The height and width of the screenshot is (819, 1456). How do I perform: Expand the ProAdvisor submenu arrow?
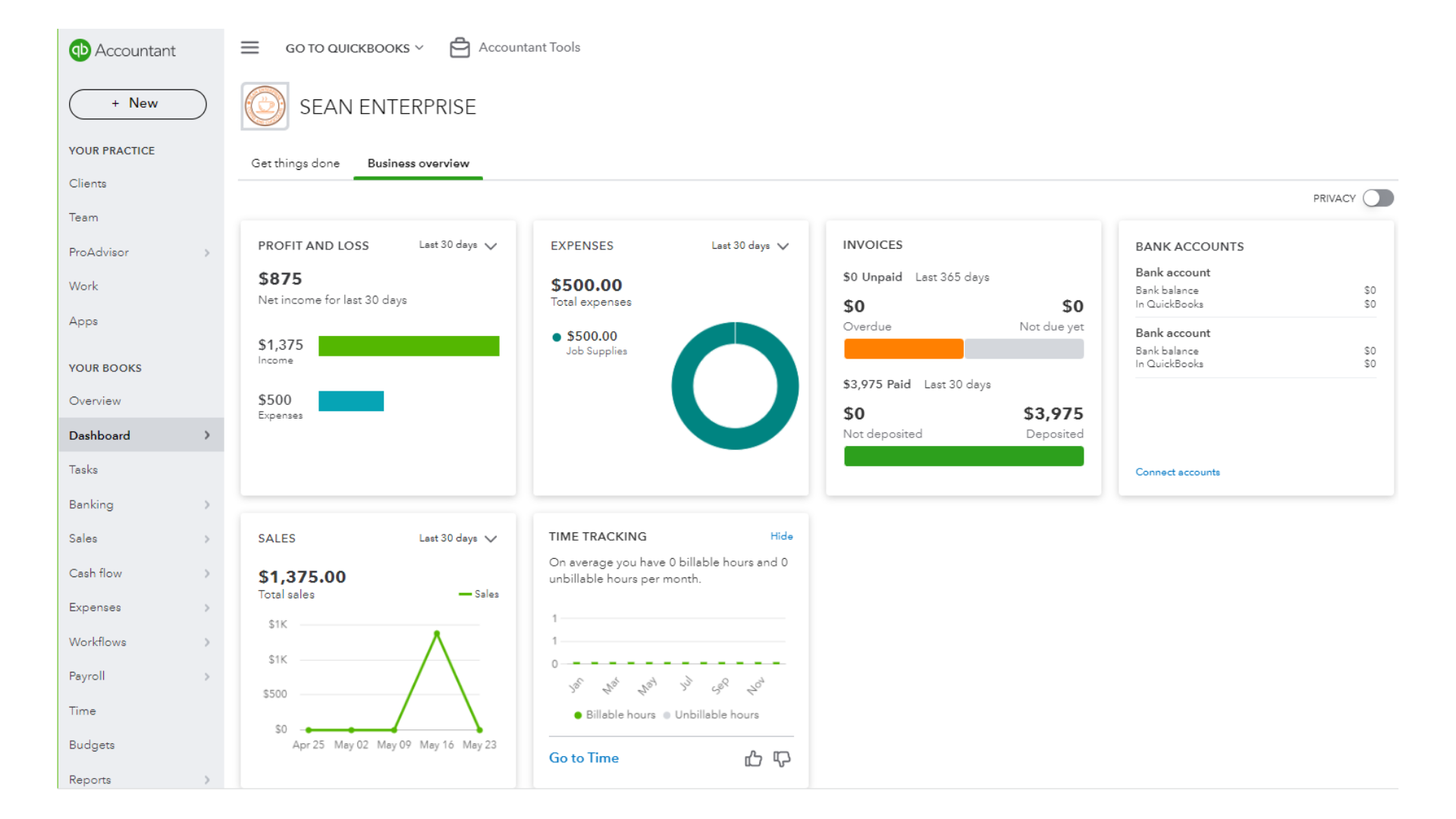(207, 253)
